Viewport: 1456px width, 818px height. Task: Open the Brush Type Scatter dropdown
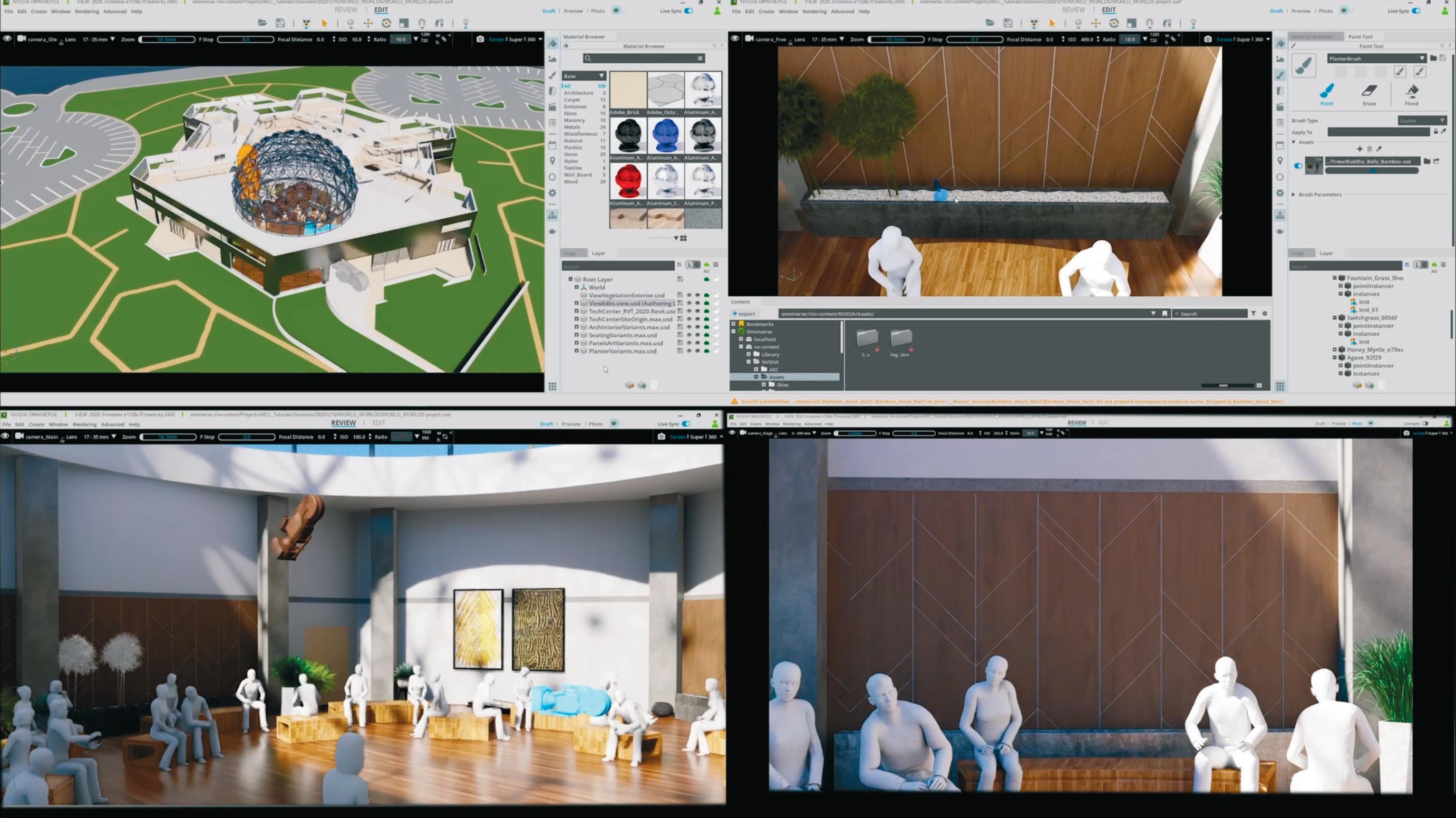click(x=1422, y=120)
